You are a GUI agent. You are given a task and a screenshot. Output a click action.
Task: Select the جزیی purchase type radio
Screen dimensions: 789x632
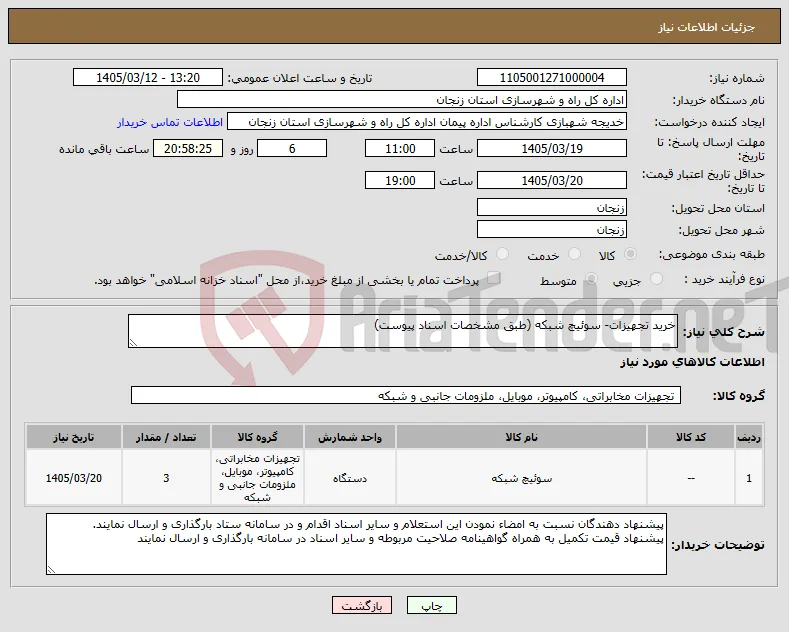coord(656,278)
